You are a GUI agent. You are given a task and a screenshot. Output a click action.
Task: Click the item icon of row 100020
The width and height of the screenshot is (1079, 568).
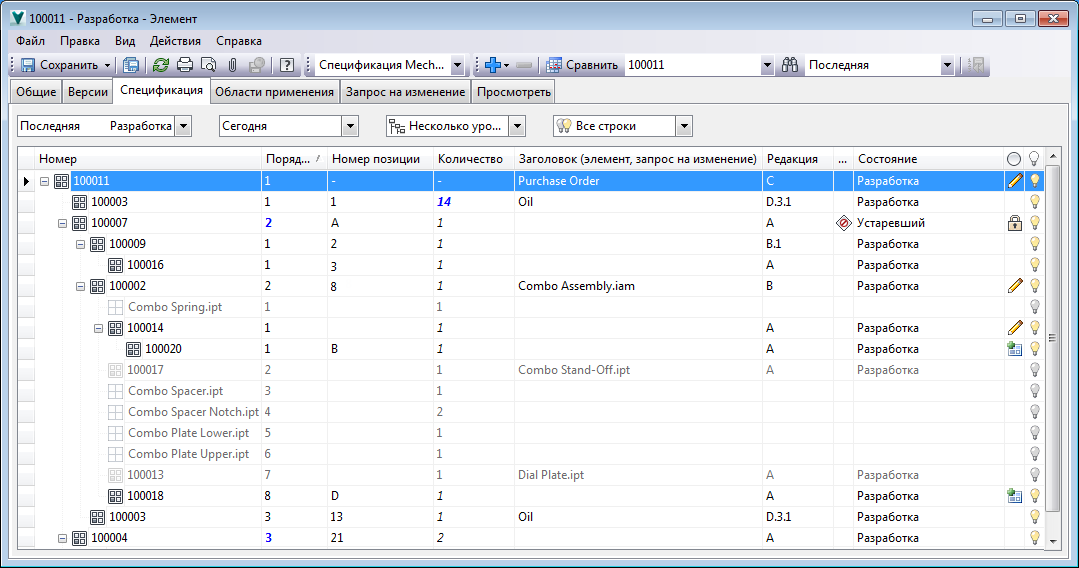click(x=133, y=349)
